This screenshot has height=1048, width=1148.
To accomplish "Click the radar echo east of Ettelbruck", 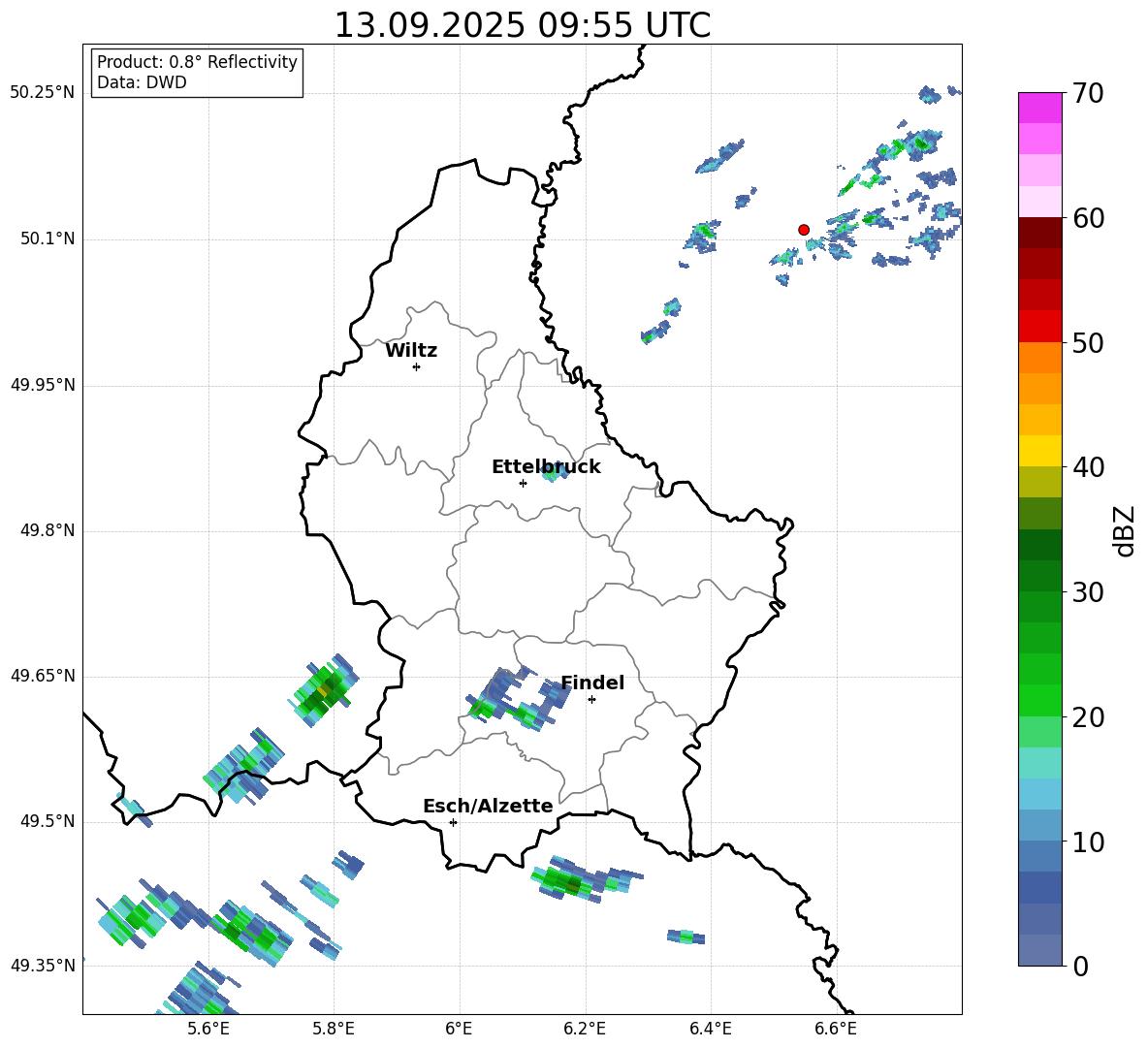I will pos(555,473).
